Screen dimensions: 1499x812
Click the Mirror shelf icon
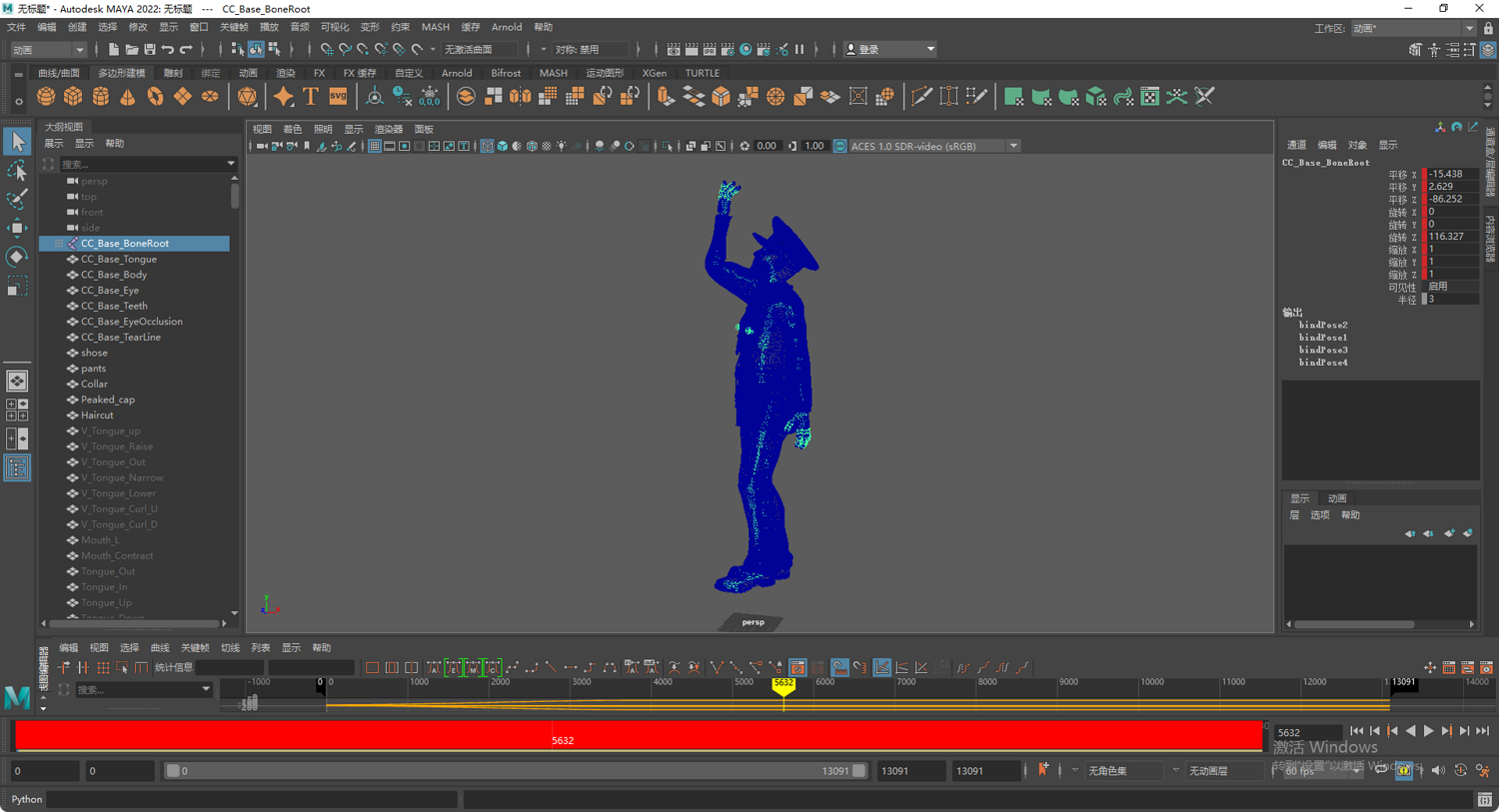[x=521, y=97]
